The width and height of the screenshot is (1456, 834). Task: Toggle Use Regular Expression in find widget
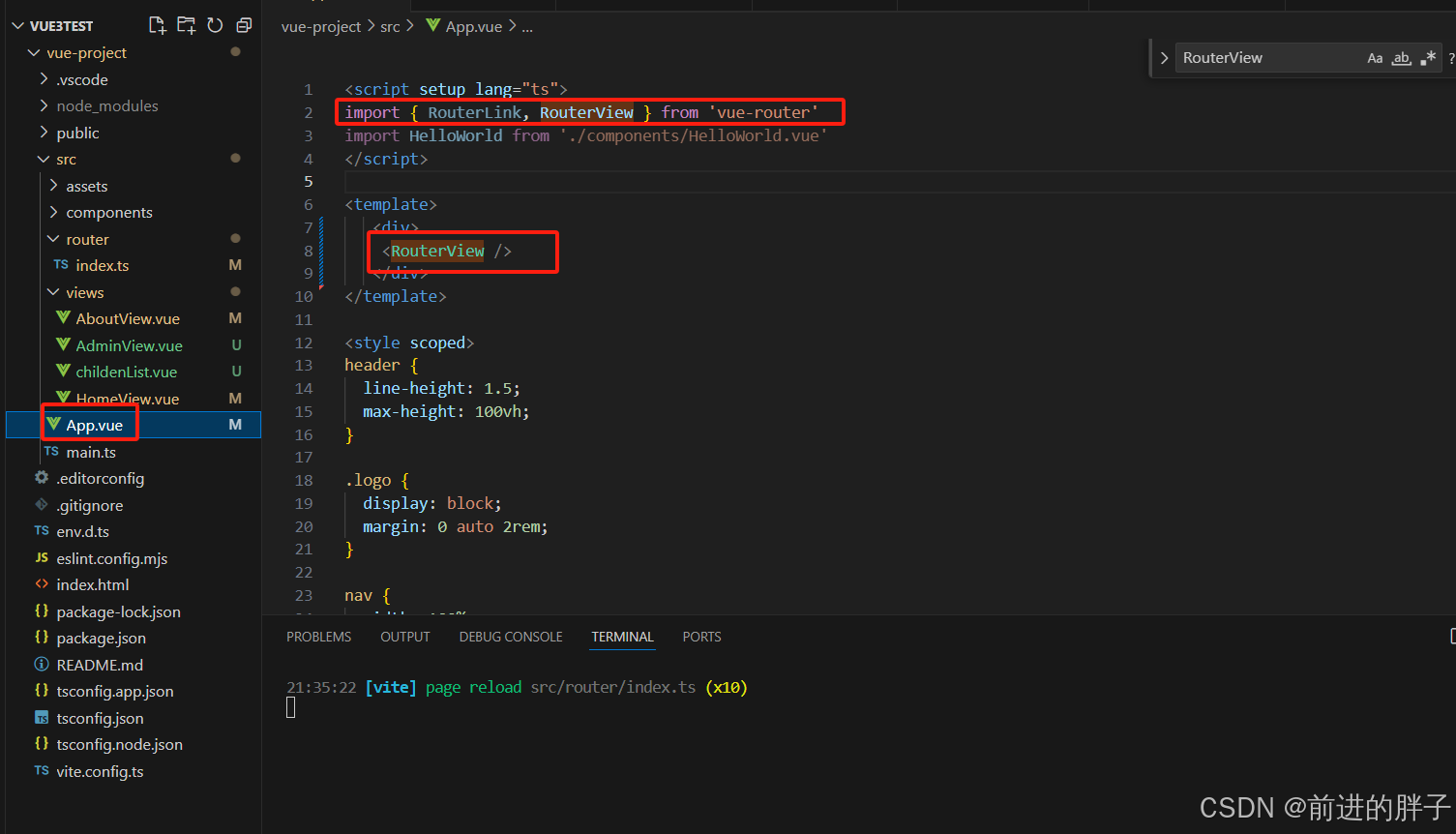click(x=1428, y=58)
